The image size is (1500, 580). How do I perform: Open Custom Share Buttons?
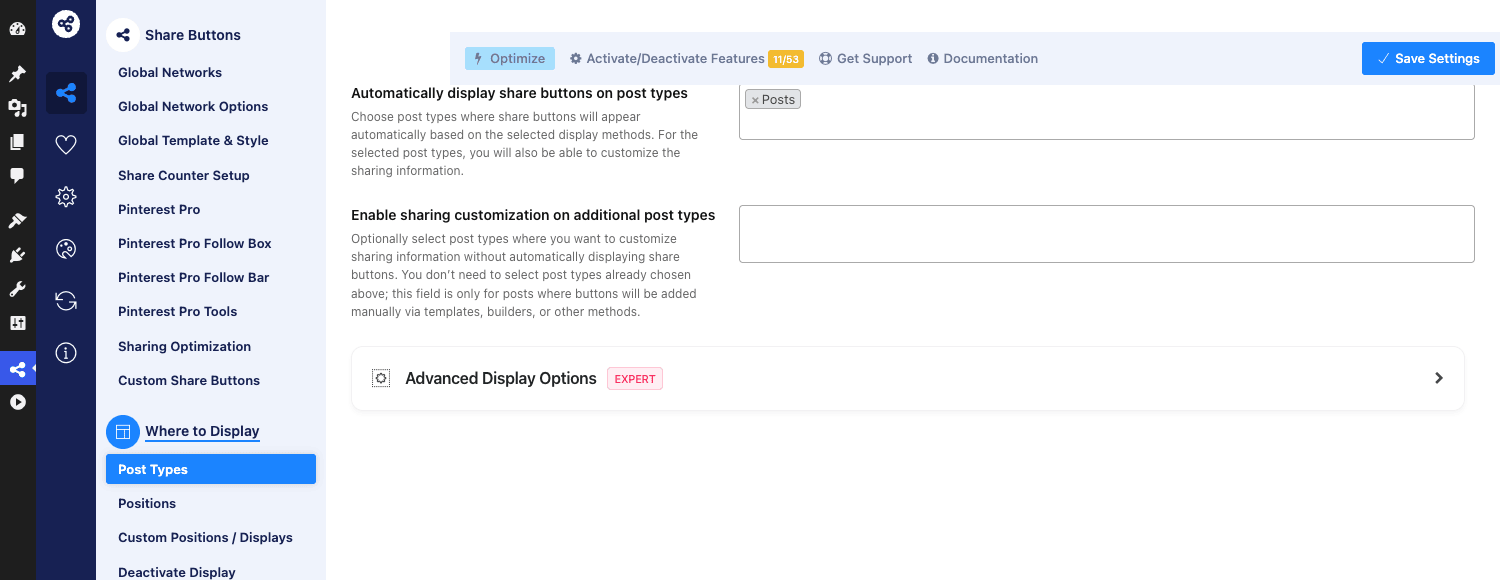[x=189, y=380]
